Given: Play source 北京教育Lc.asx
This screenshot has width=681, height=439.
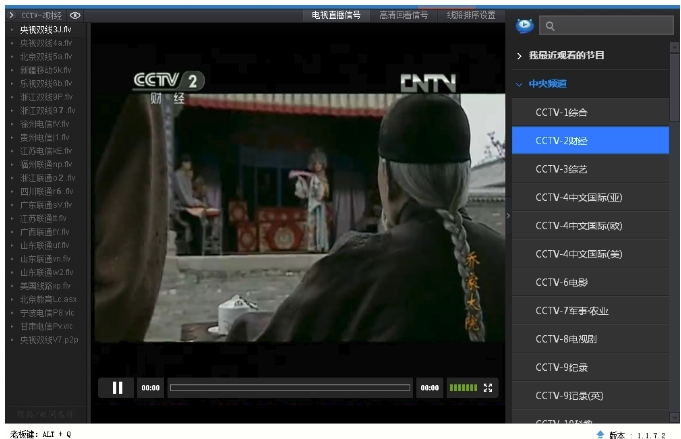Looking at the screenshot, I should [49, 299].
